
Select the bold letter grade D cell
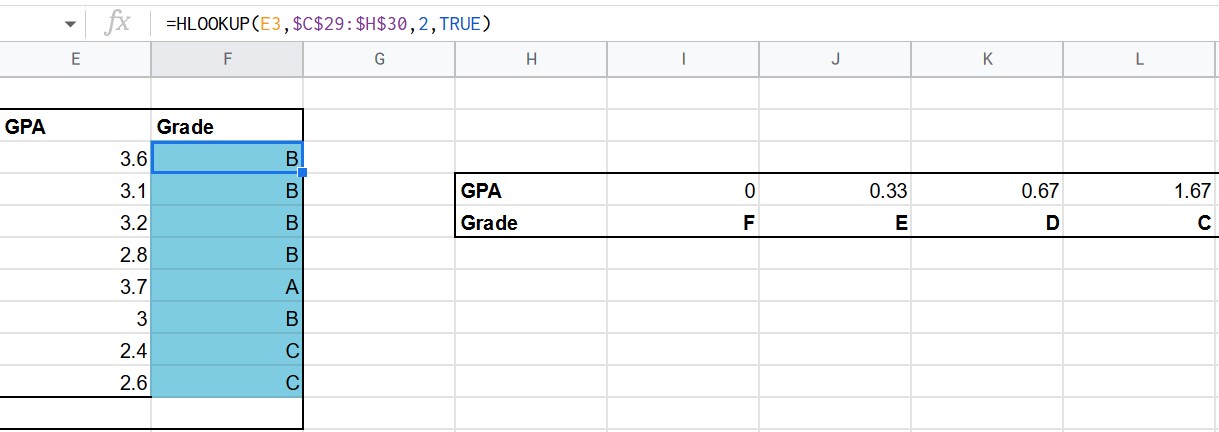[987, 223]
